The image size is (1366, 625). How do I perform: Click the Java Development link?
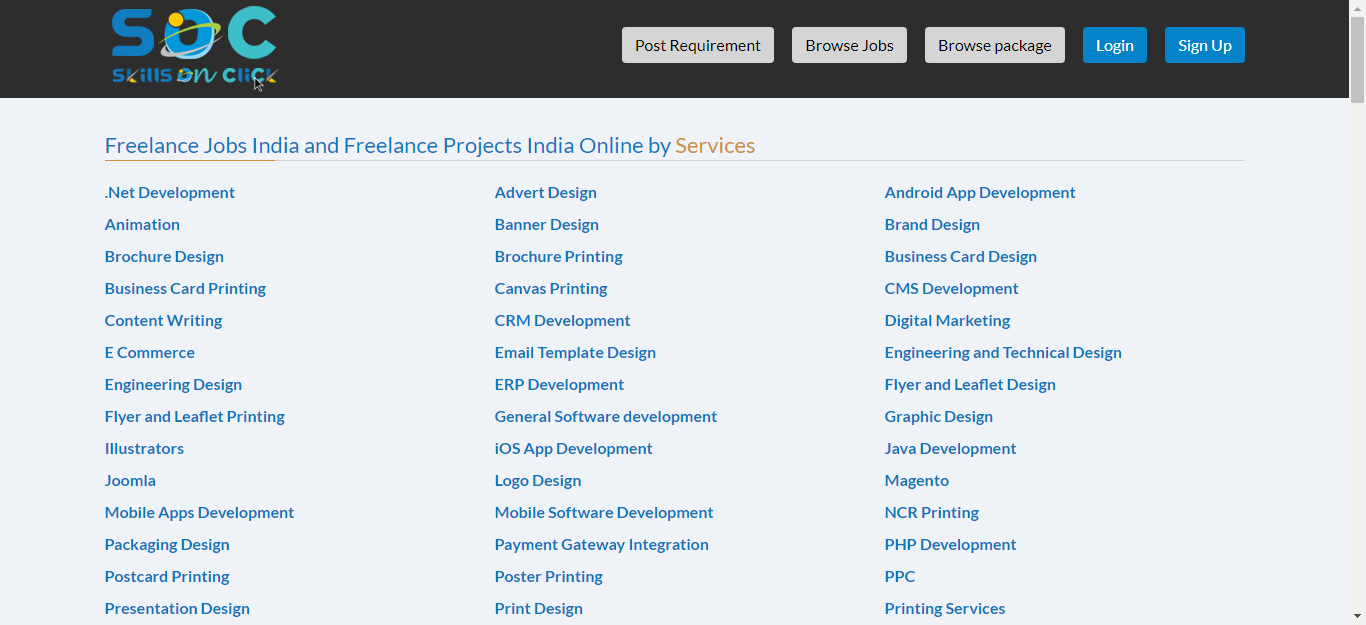coord(950,448)
